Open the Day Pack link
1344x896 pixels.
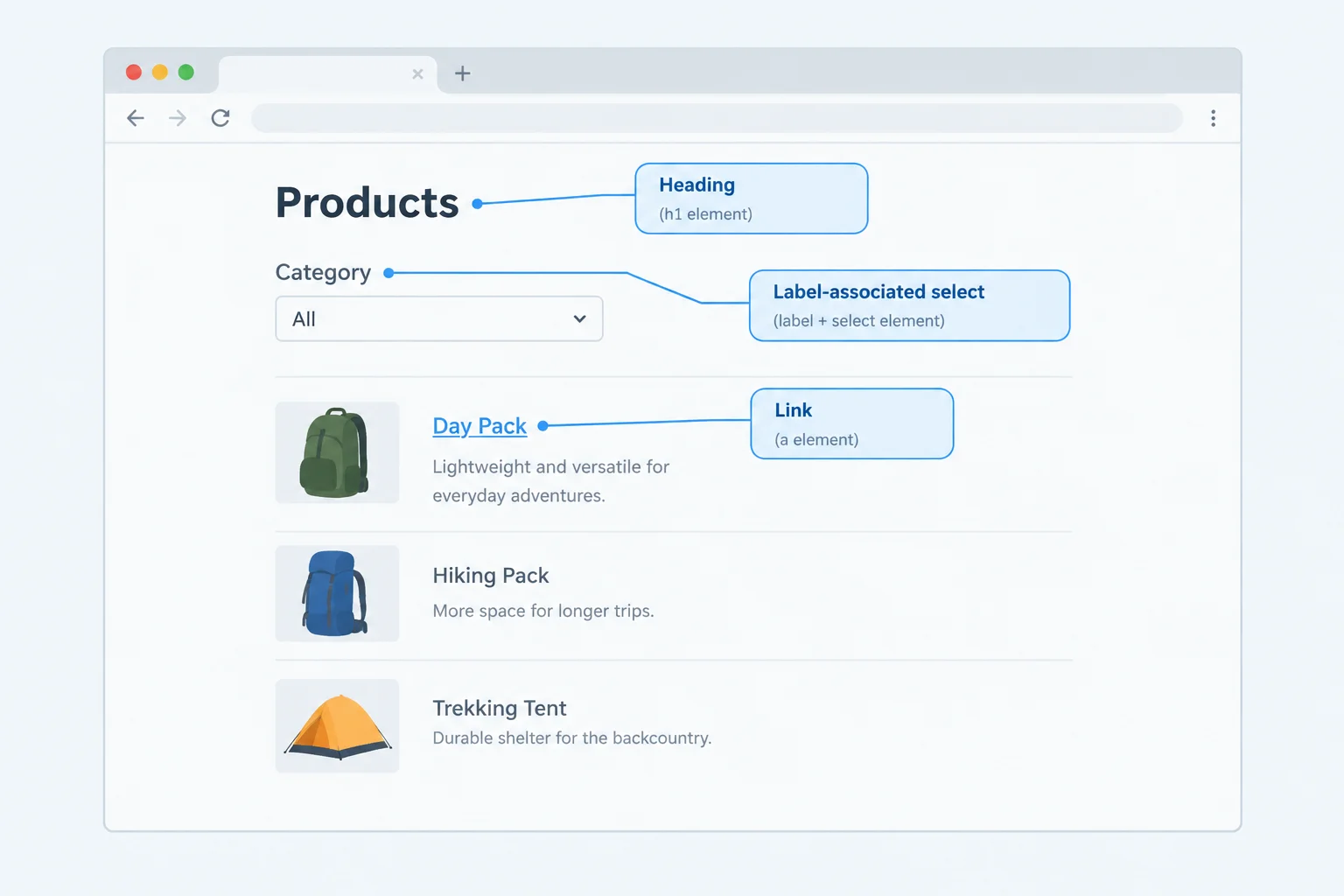click(479, 426)
